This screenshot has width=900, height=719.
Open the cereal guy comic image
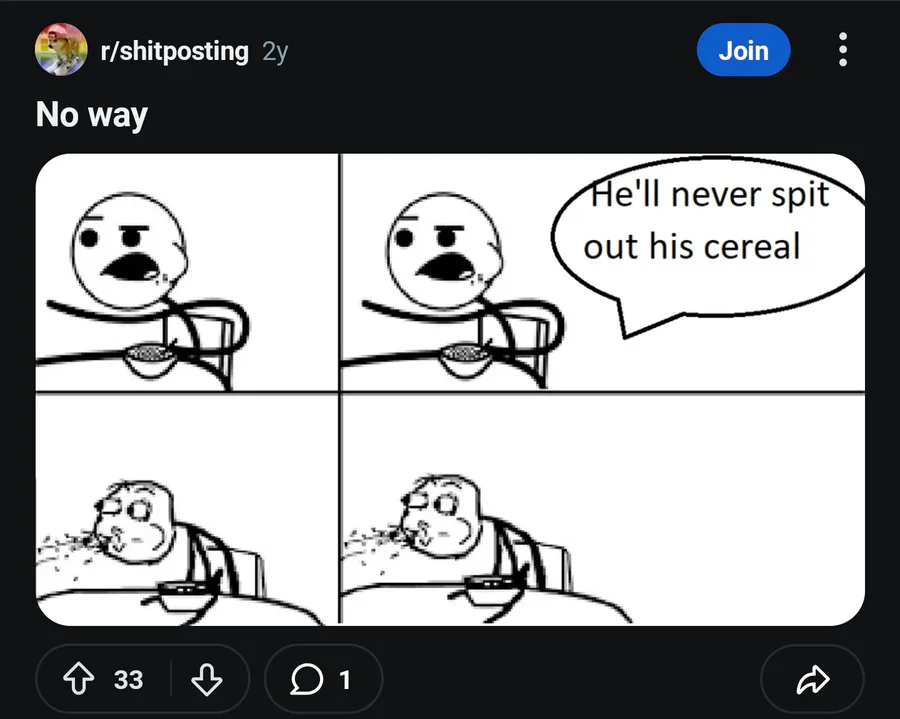point(450,390)
